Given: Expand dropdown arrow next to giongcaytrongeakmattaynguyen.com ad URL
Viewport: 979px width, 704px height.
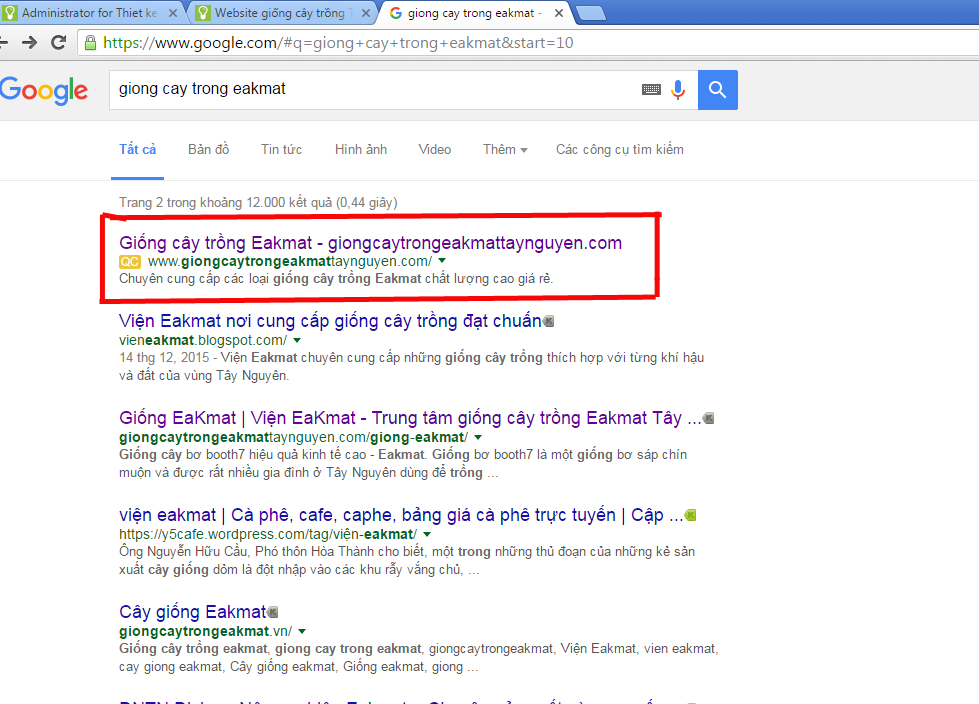Looking at the screenshot, I should pos(442,261).
